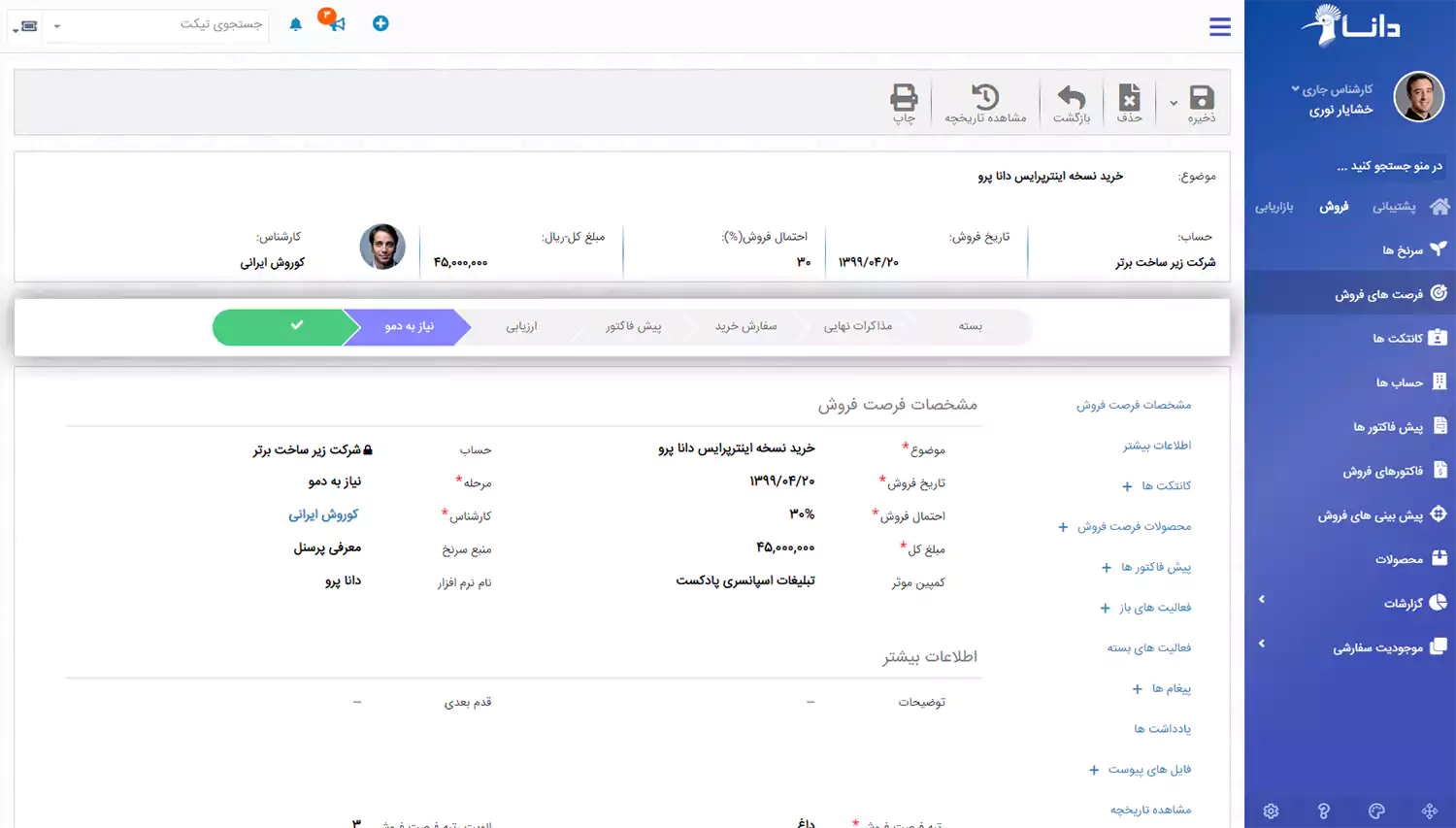Viewport: 1456px width, 828px height.
Task: Click the help question-mark icon
Action: [1325, 811]
